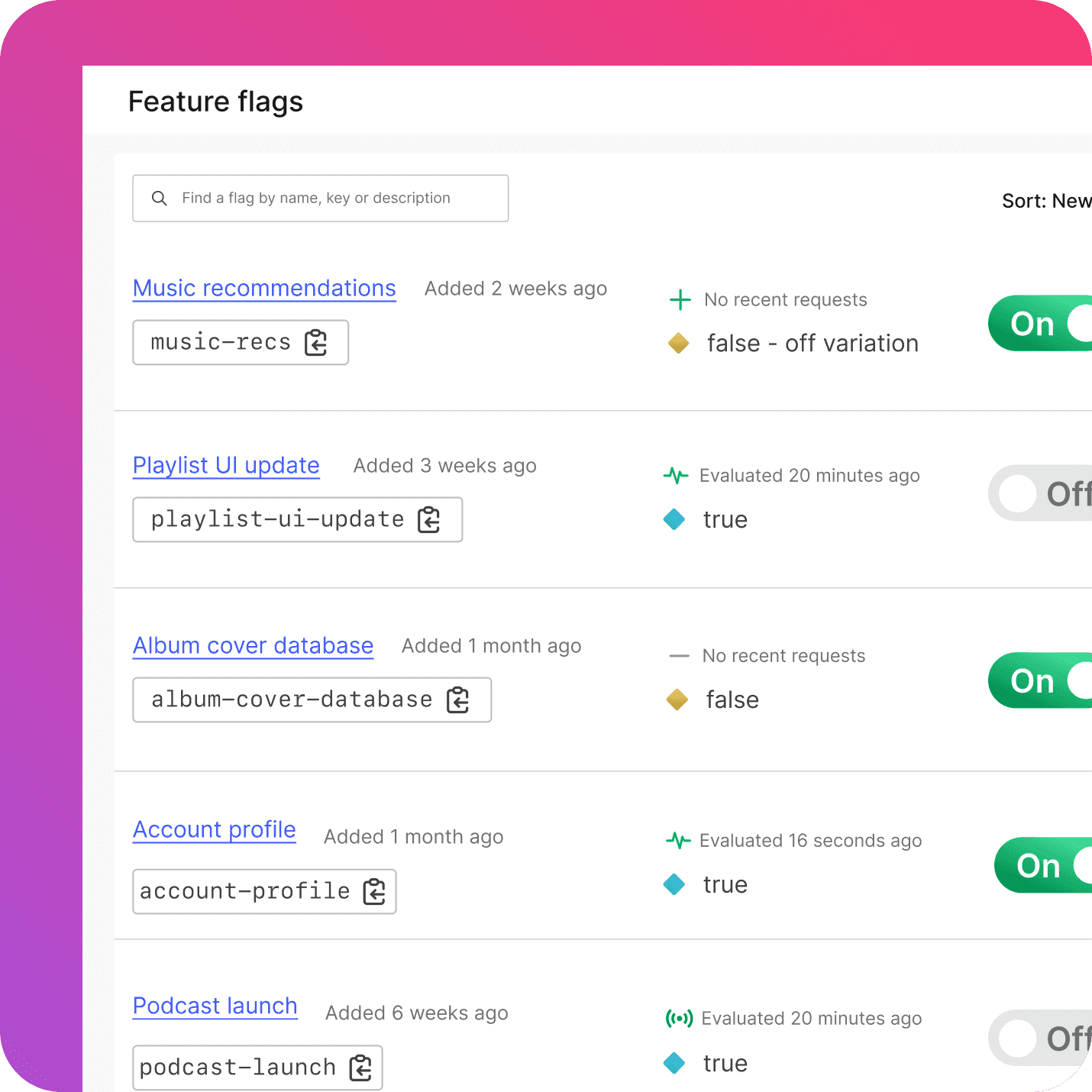This screenshot has height=1092, width=1092.
Task: Copy the playlist-ui-update key clipboard icon
Action: coord(429,520)
